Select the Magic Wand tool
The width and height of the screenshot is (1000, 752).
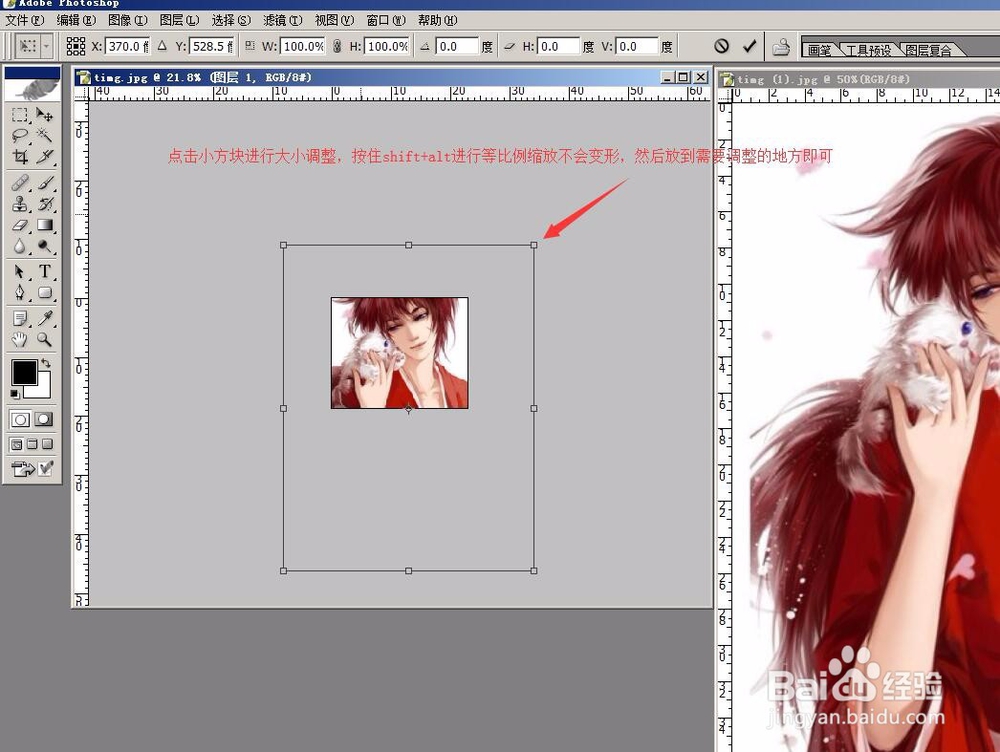click(x=44, y=135)
